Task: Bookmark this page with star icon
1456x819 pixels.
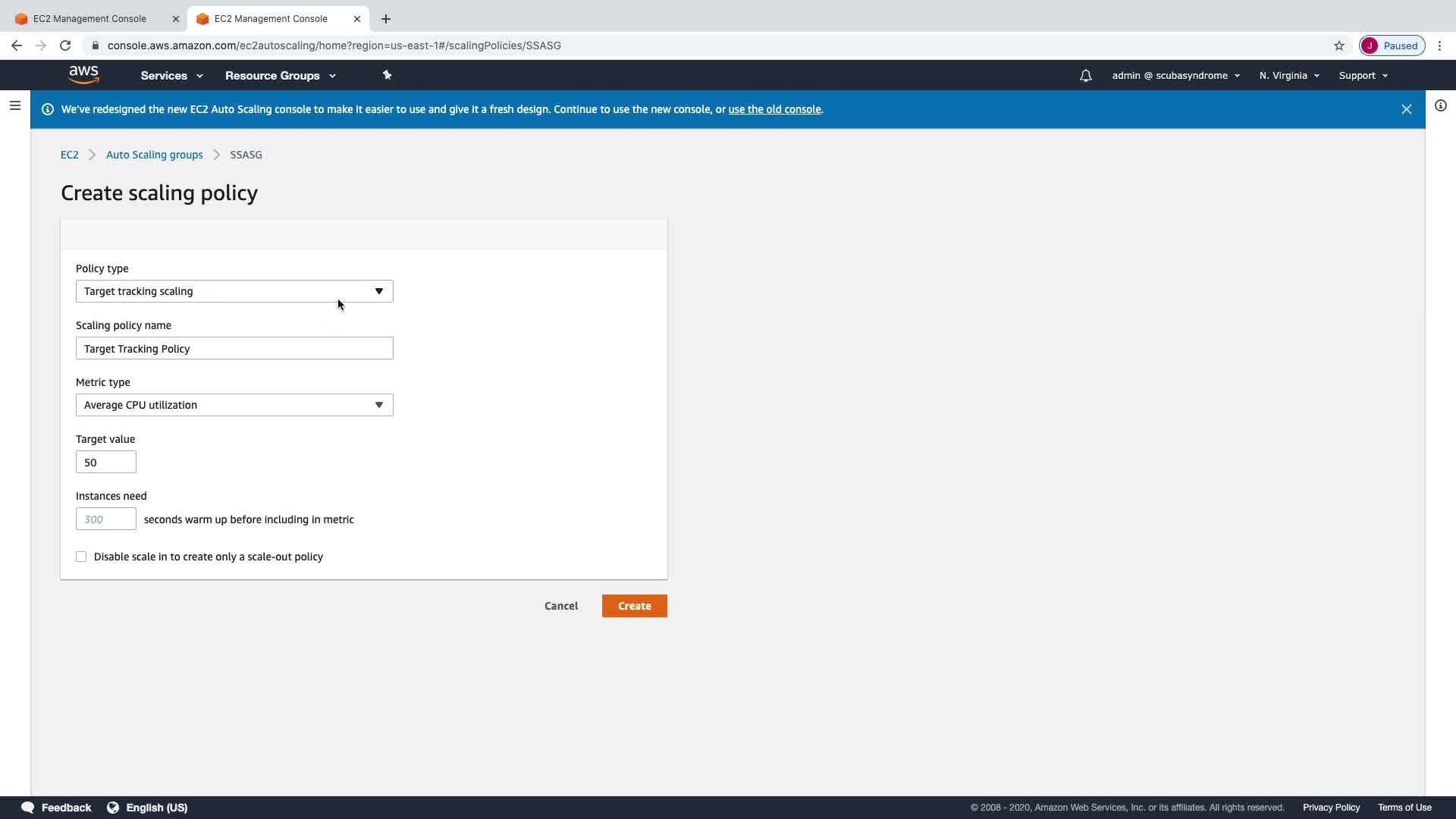Action: (x=1338, y=45)
